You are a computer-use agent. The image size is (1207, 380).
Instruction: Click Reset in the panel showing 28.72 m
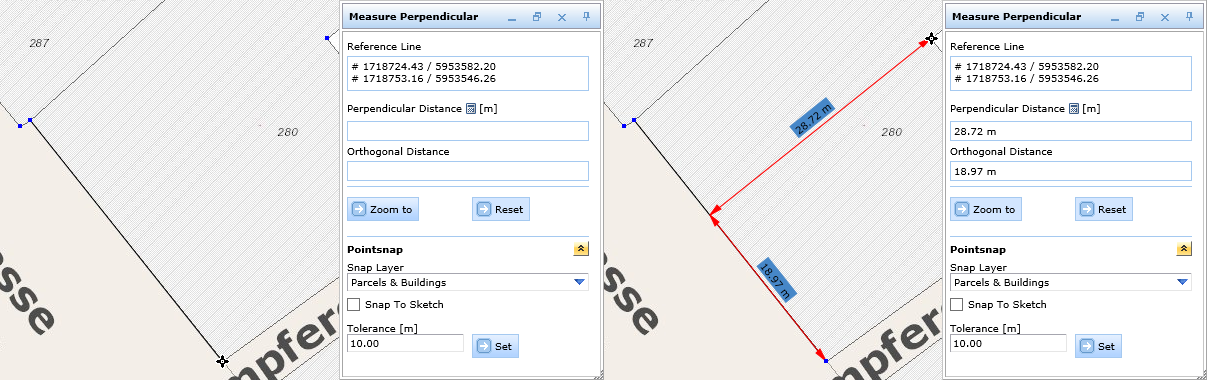1103,209
